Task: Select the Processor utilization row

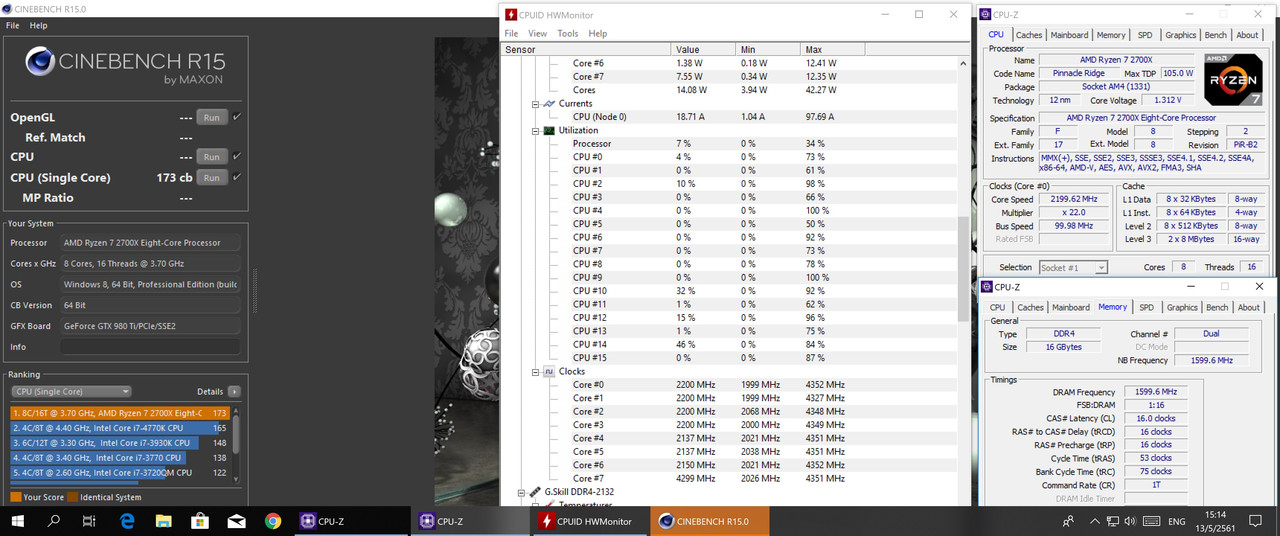Action: point(729,143)
